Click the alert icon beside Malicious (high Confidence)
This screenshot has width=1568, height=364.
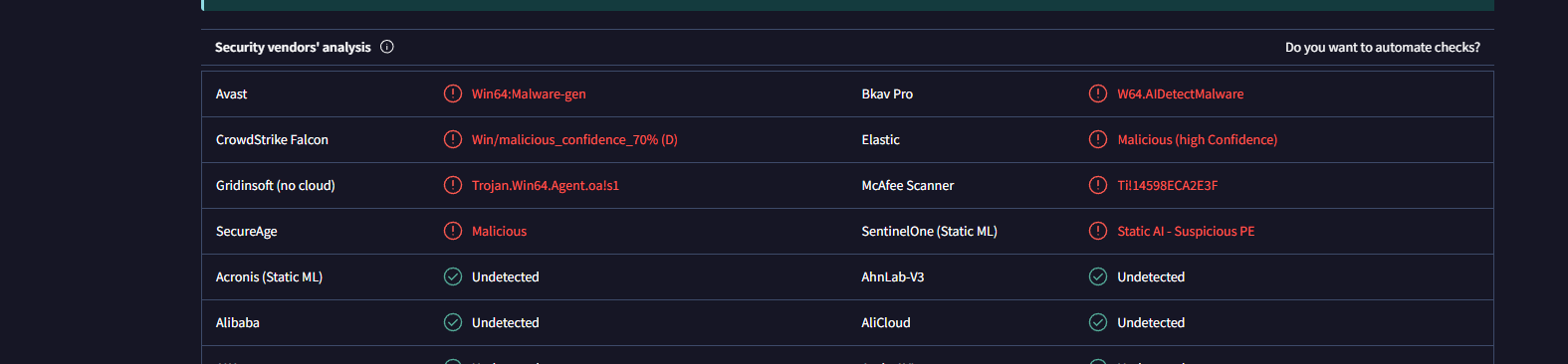pyautogui.click(x=1098, y=139)
